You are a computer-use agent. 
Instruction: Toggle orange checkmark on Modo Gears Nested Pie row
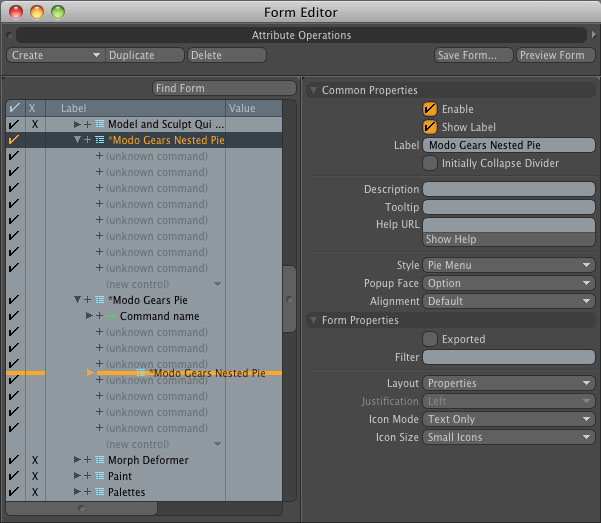pyautogui.click(x=14, y=140)
